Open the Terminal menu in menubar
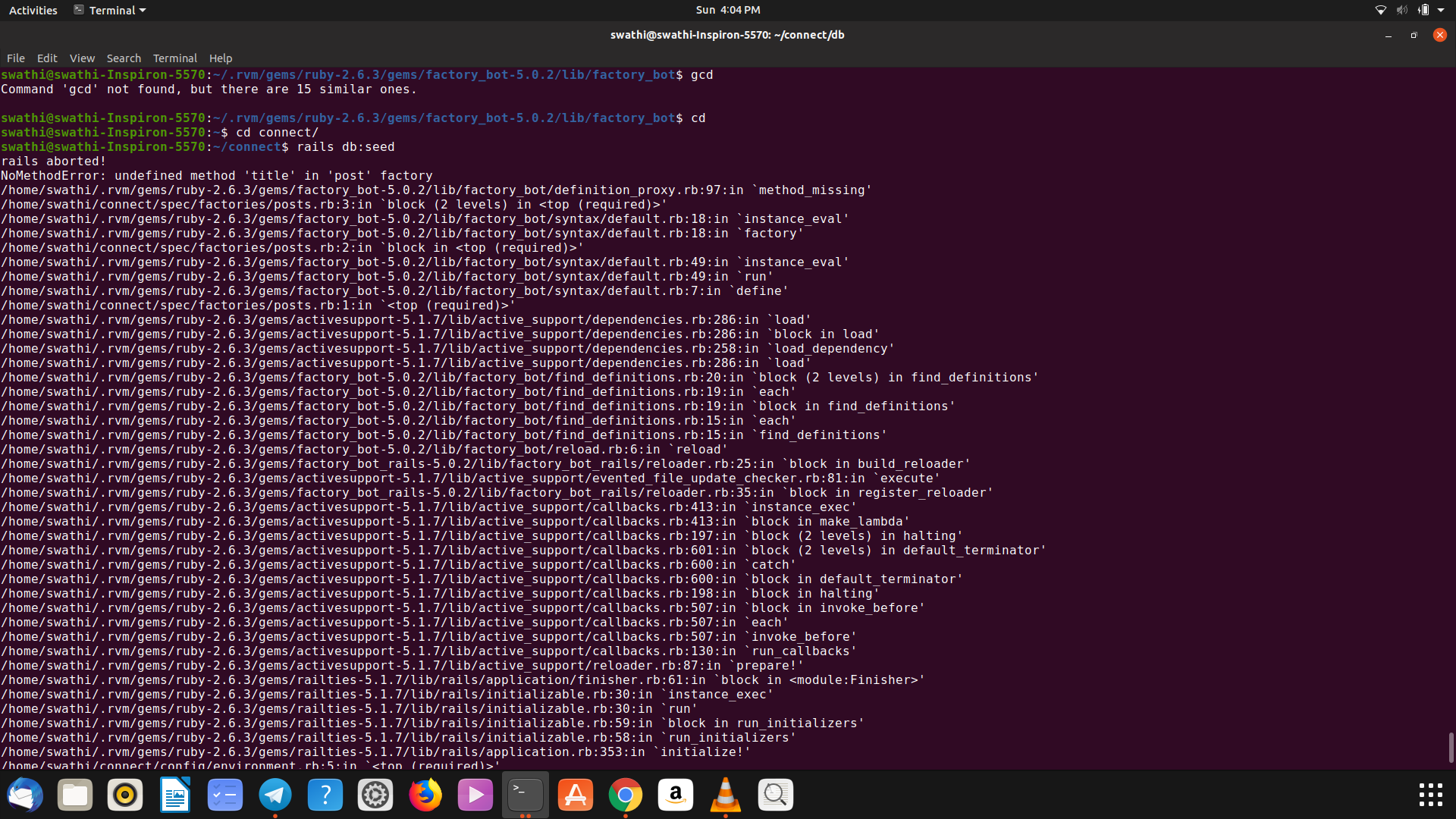Image resolution: width=1456 pixels, height=819 pixels. pos(174,58)
